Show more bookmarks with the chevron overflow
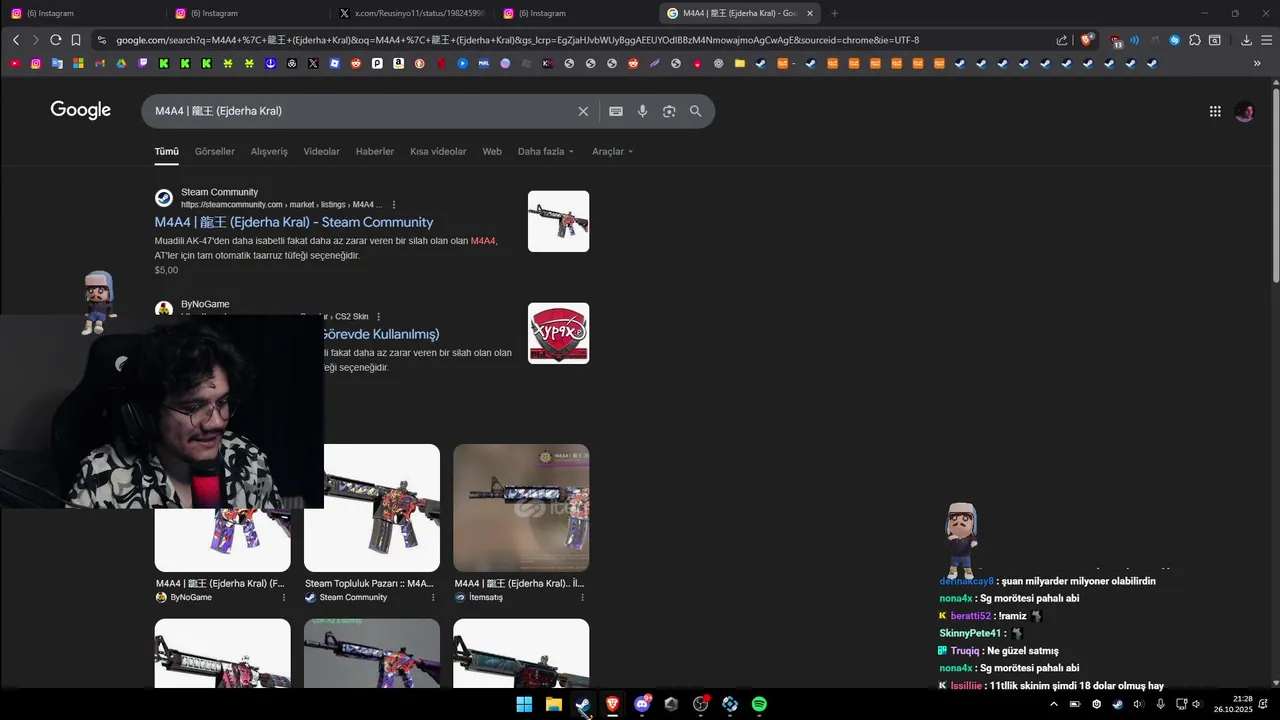The height and width of the screenshot is (720, 1280). 1257,63
